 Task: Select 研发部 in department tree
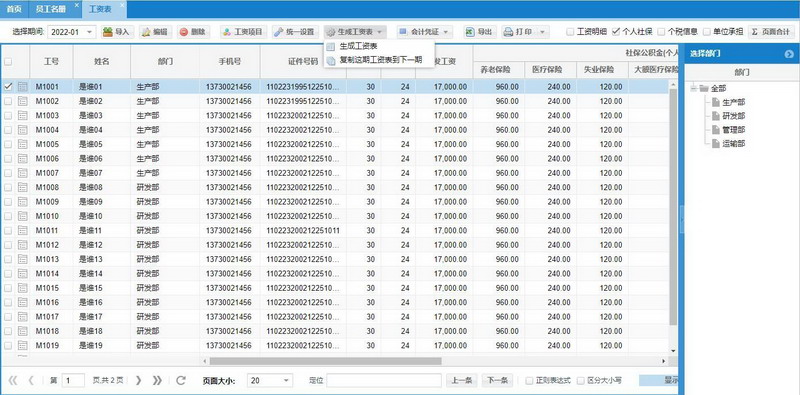pos(734,116)
